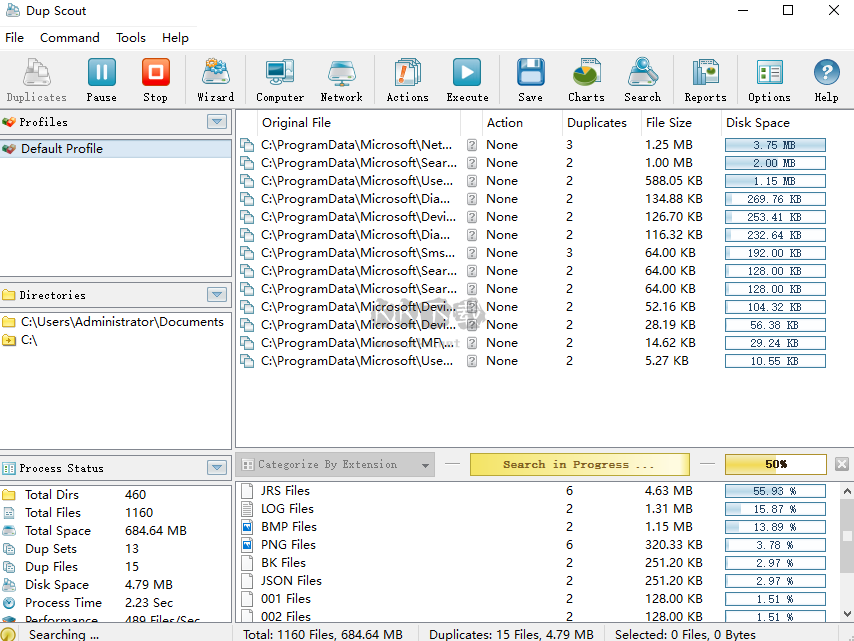Open the Options settings icon
Image resolution: width=854 pixels, height=641 pixels.
pos(769,80)
